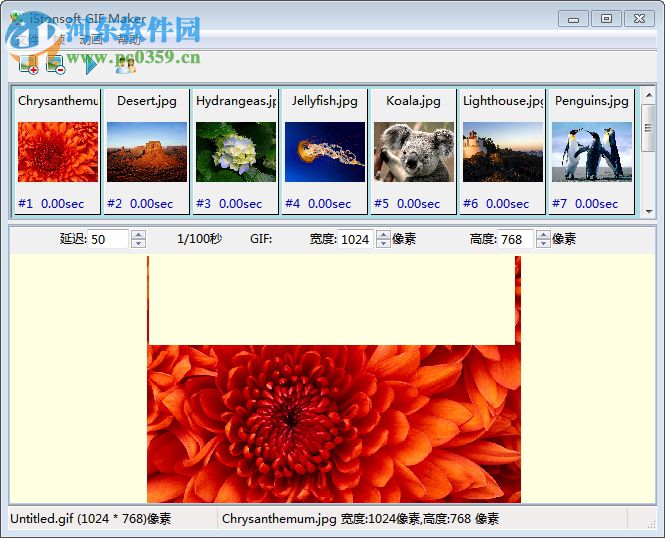Click the 'Chrysanthemum.jpg 宽度:1024像素' status text
Image resolution: width=665 pixels, height=538 pixels.
click(x=360, y=518)
